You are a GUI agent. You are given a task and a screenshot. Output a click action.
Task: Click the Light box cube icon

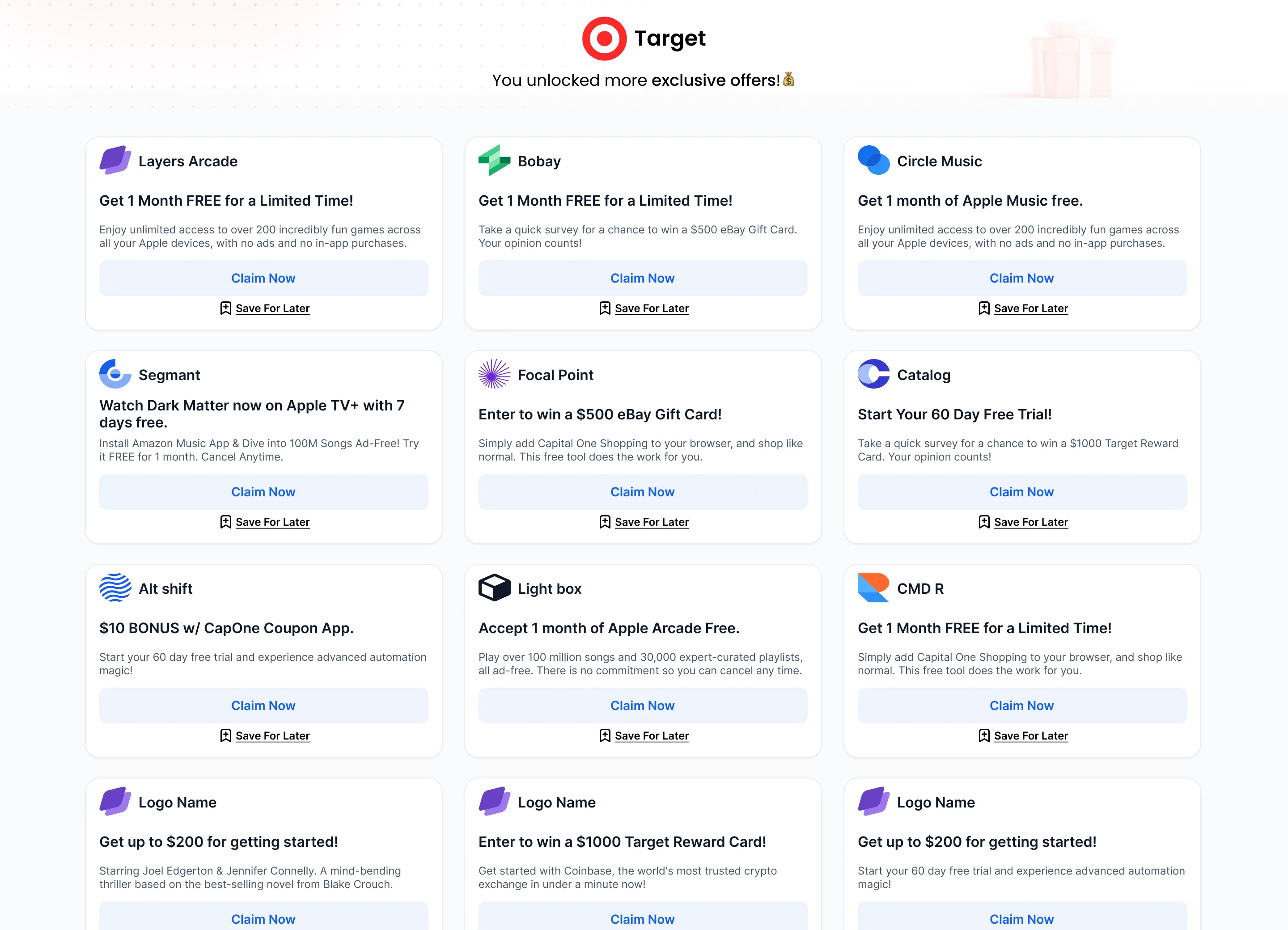494,588
